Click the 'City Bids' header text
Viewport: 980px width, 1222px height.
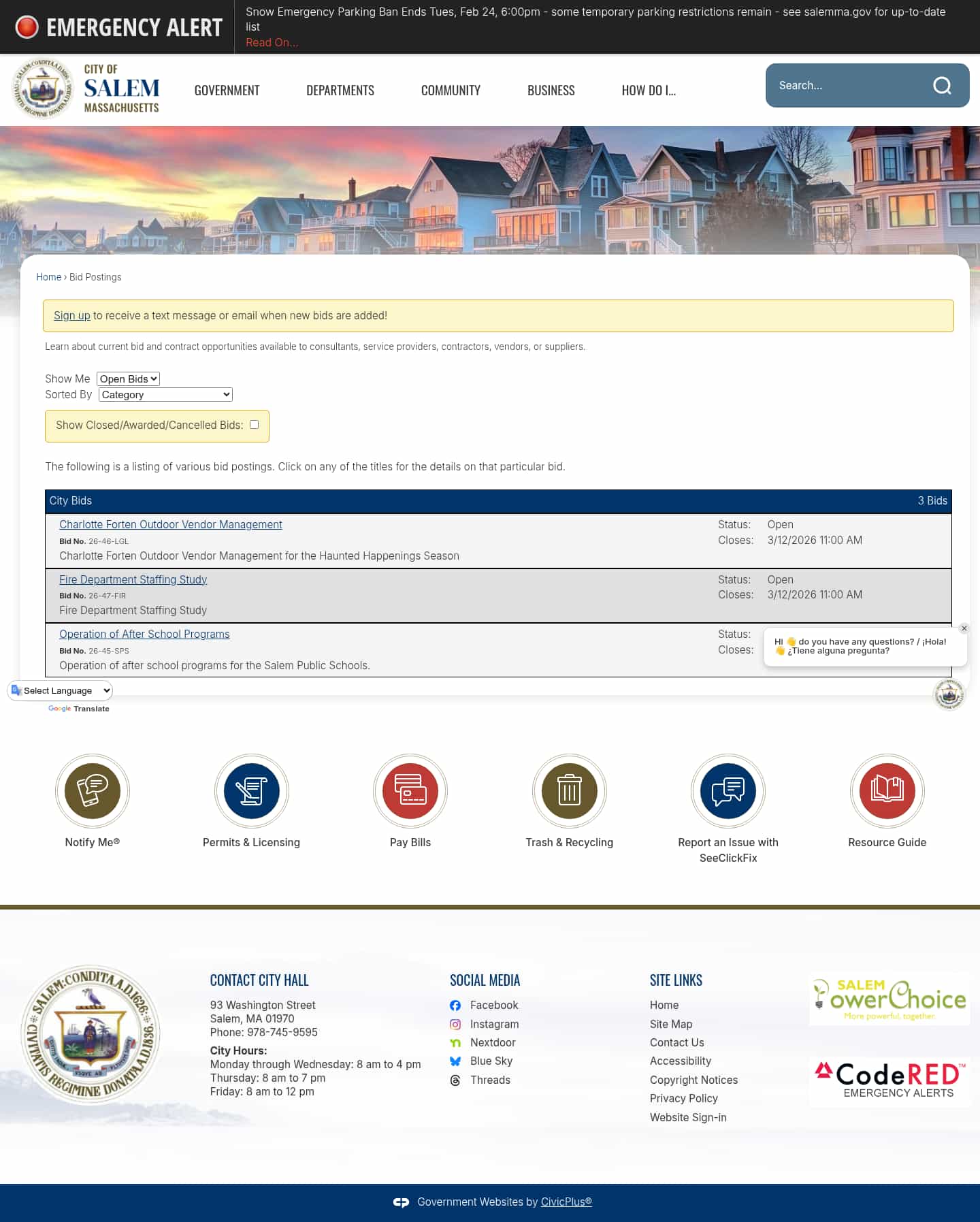coord(70,501)
